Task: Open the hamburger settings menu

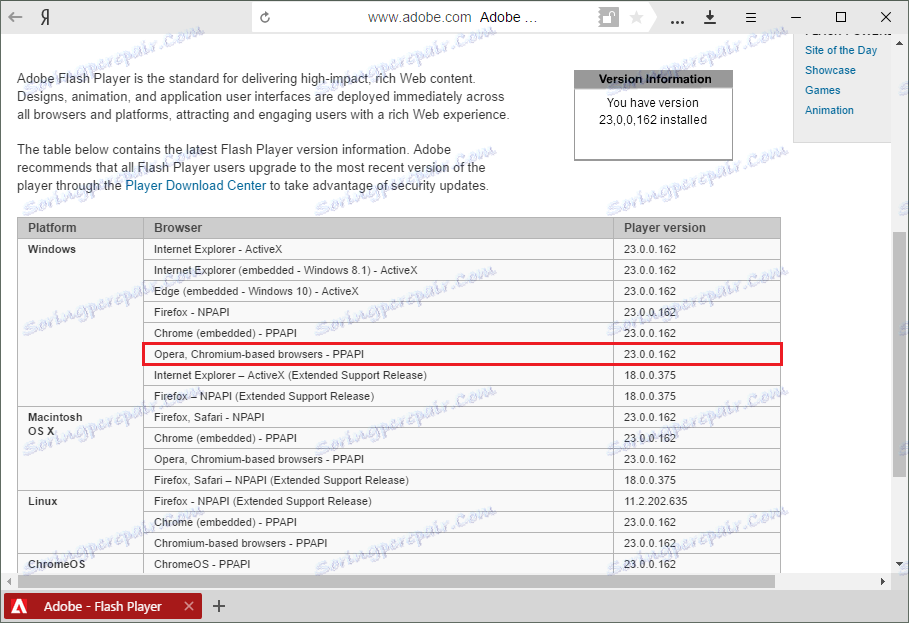Action: tap(751, 17)
